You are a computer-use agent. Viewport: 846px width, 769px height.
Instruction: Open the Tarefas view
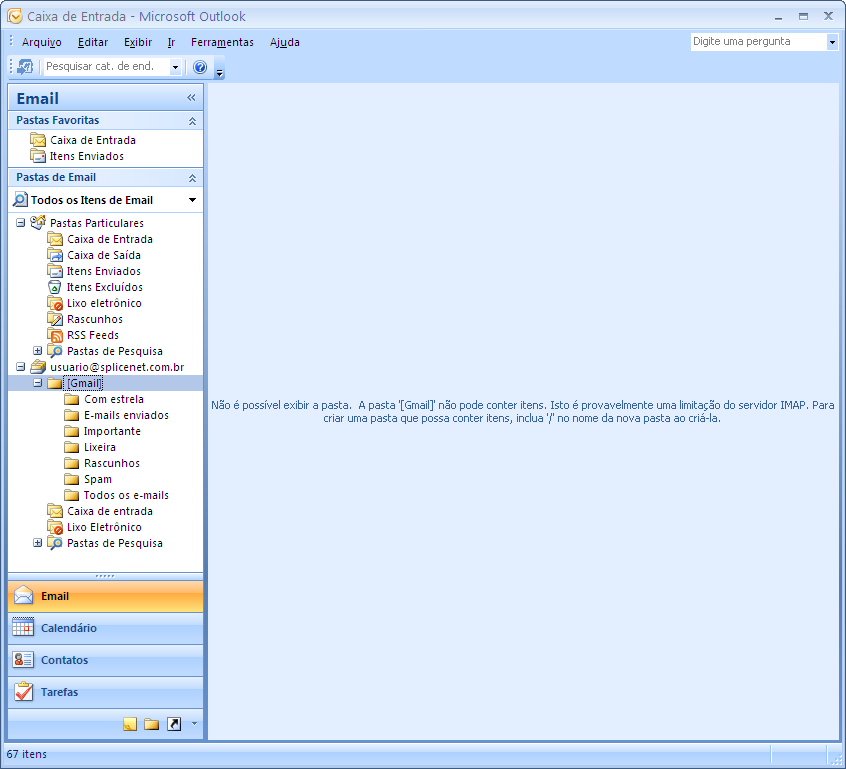click(106, 692)
